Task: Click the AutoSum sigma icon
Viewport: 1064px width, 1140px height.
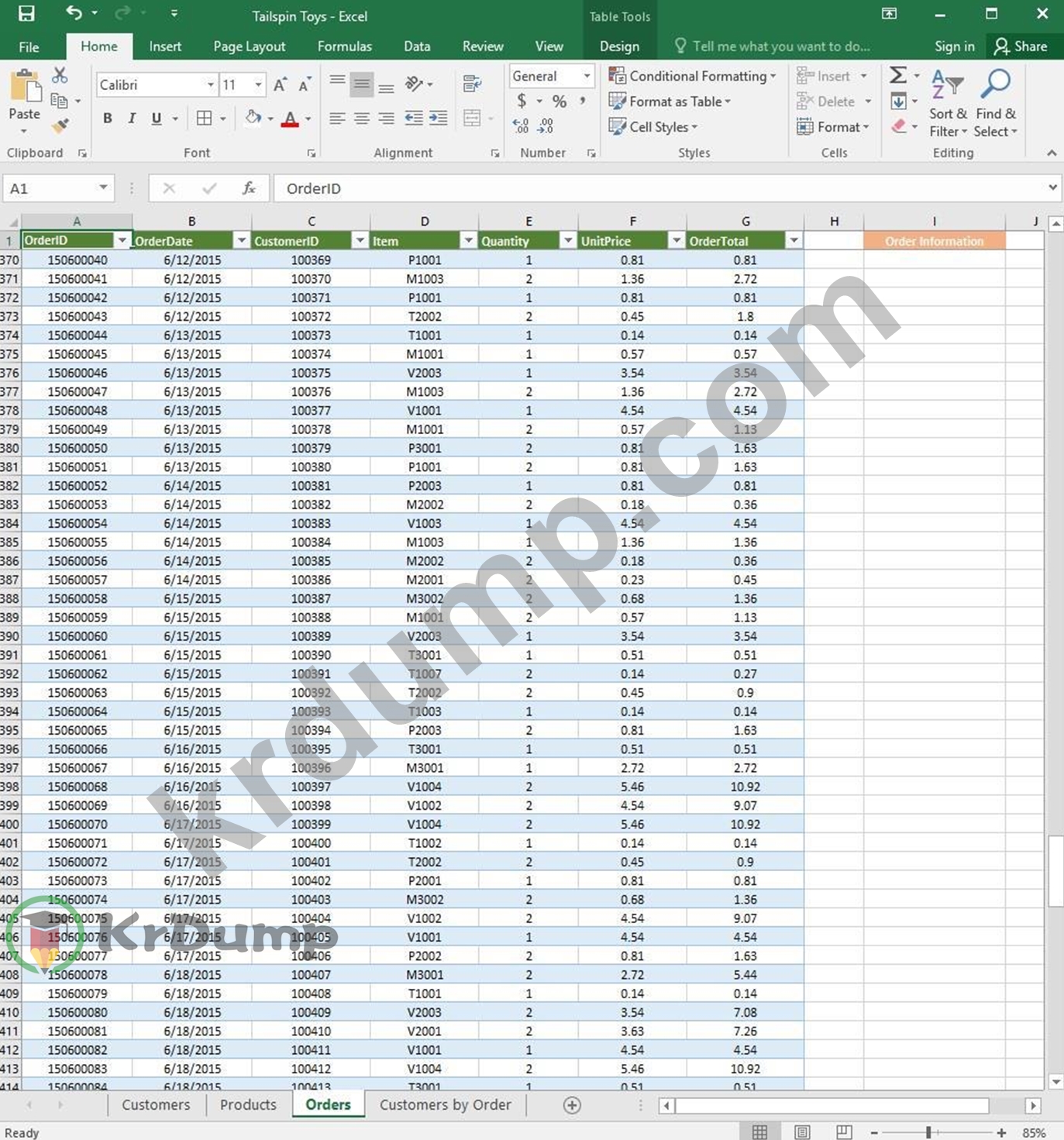Action: pyautogui.click(x=897, y=75)
